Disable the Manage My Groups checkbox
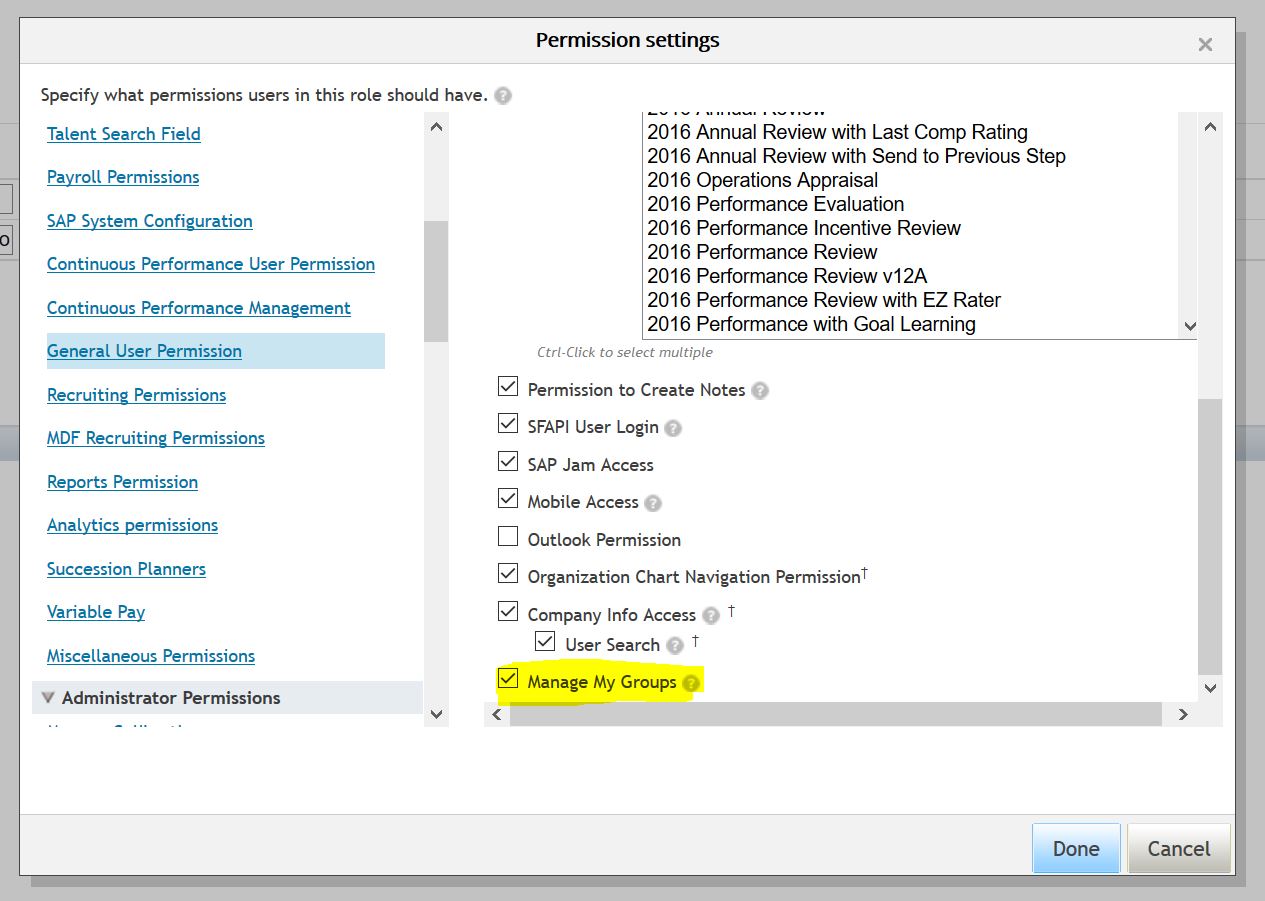The height and width of the screenshot is (901, 1265). [508, 680]
